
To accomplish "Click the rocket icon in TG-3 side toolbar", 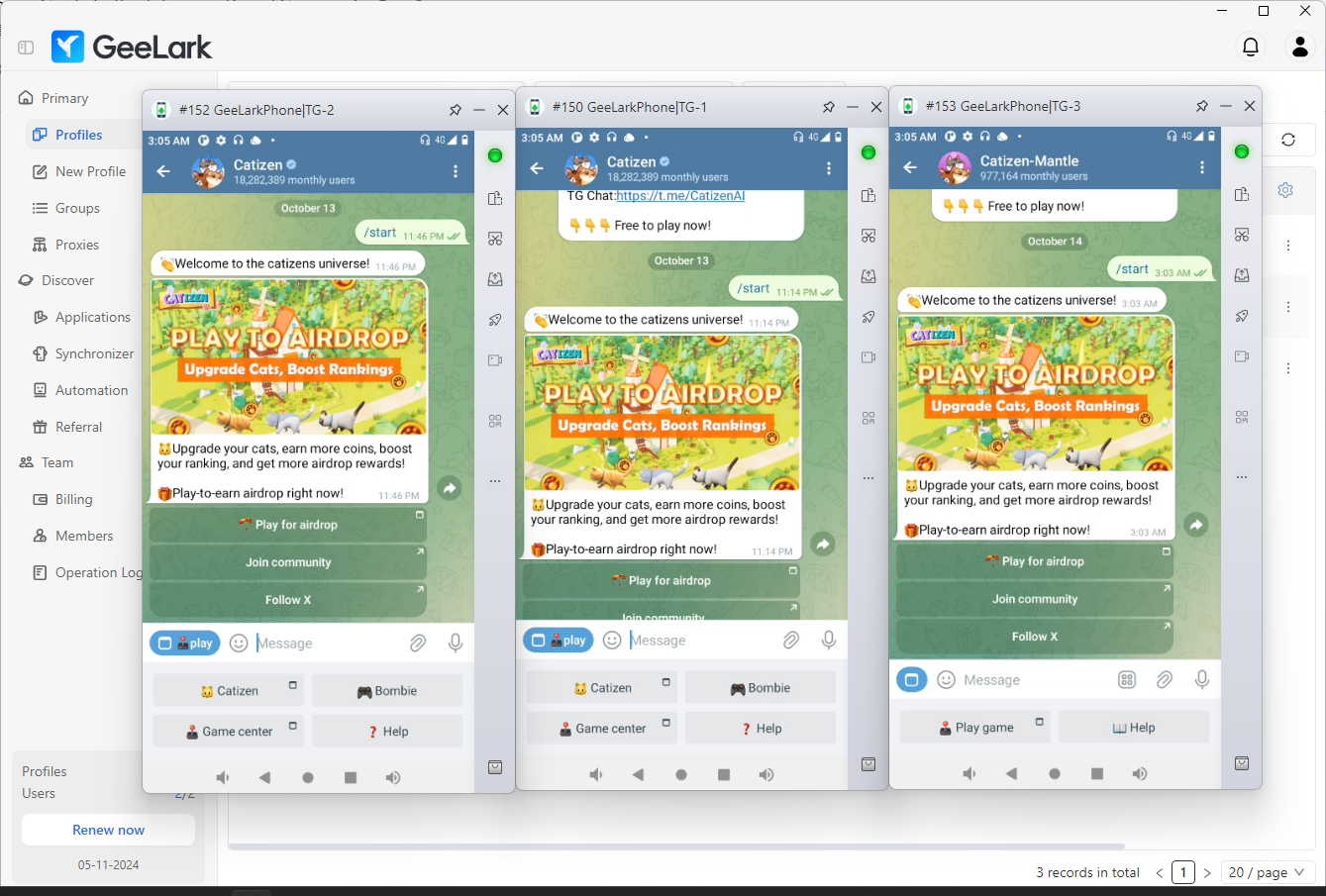I will [1242, 316].
